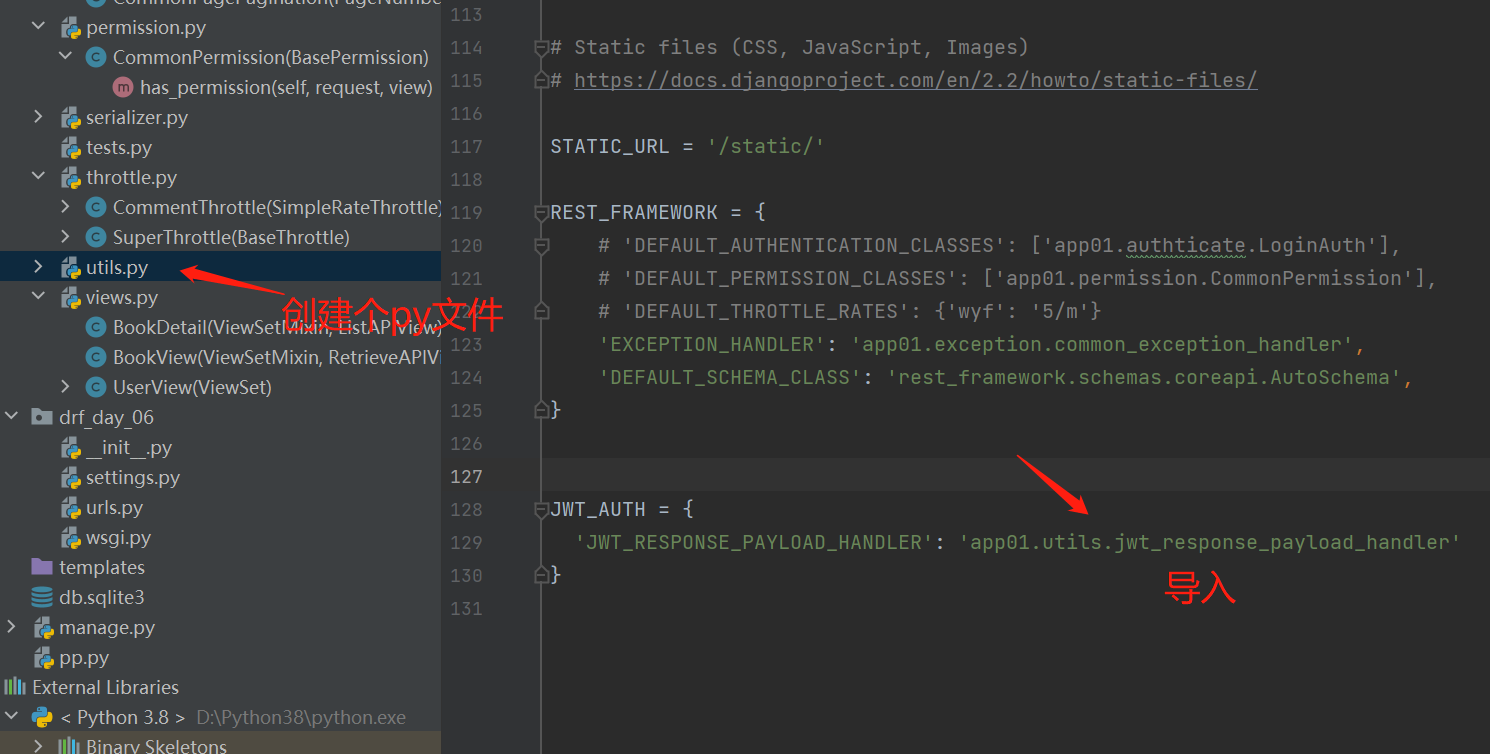The image size is (1490, 754).
Task: Click the External Libraries icon
Action: pos(15,687)
